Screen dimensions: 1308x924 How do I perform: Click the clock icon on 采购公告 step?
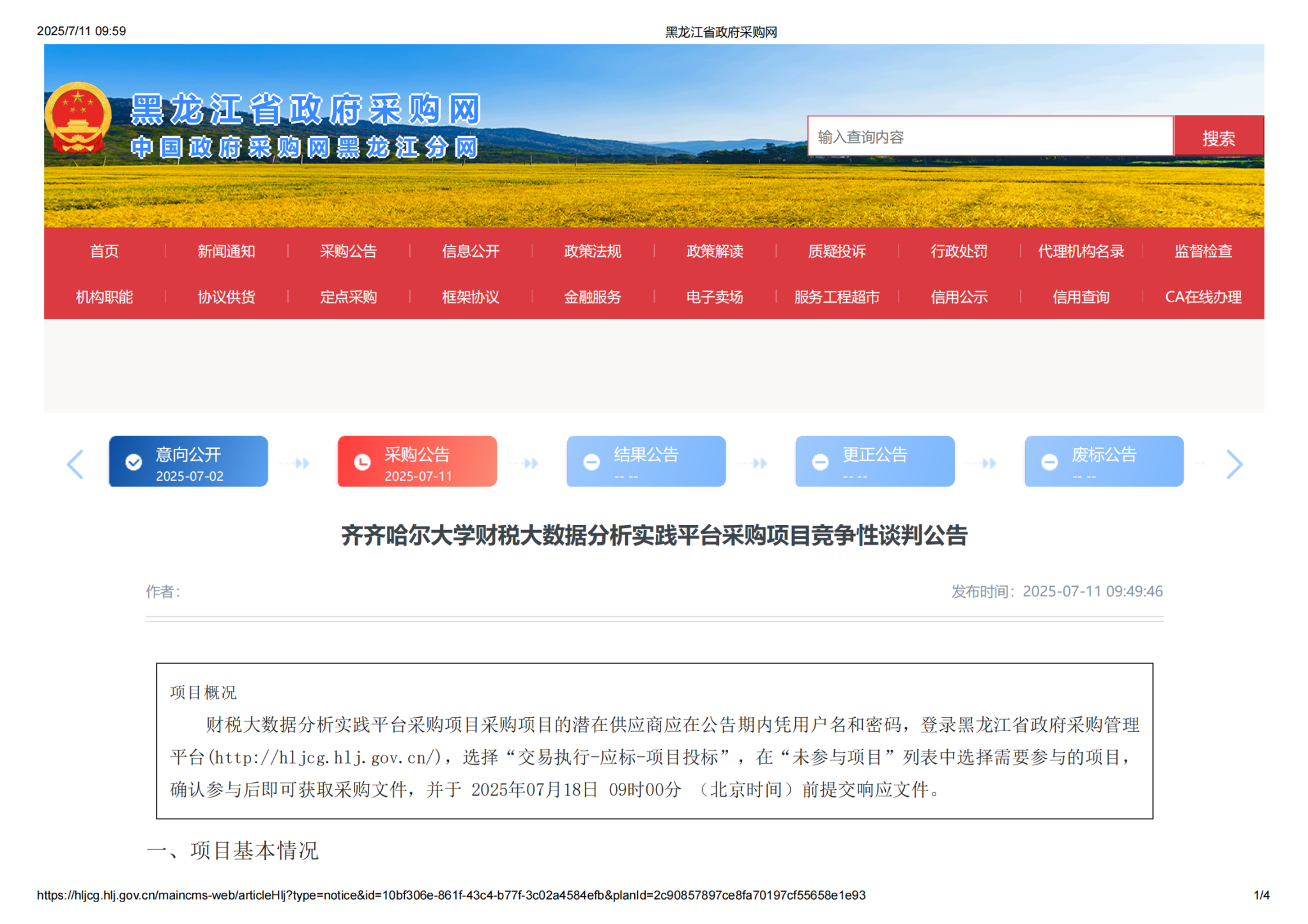tap(362, 462)
